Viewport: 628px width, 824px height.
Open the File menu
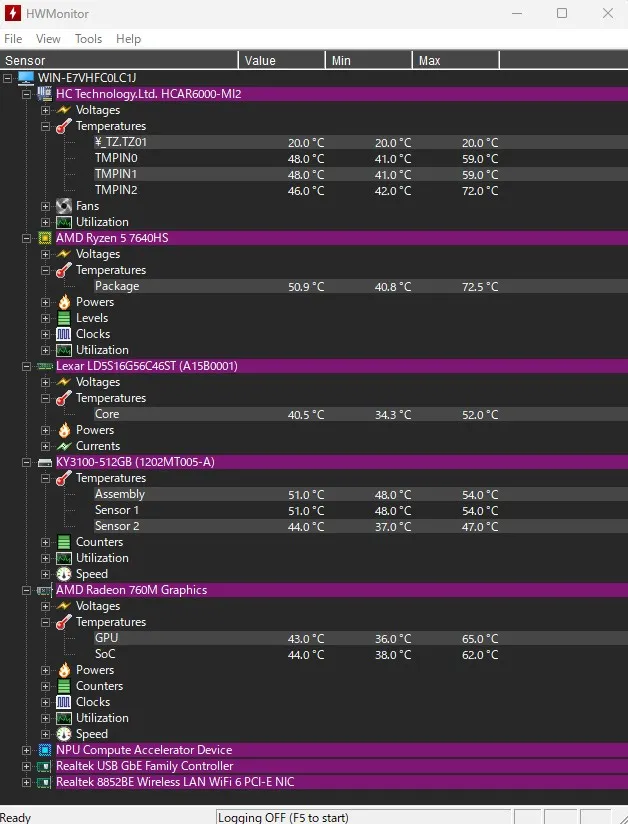coord(13,39)
